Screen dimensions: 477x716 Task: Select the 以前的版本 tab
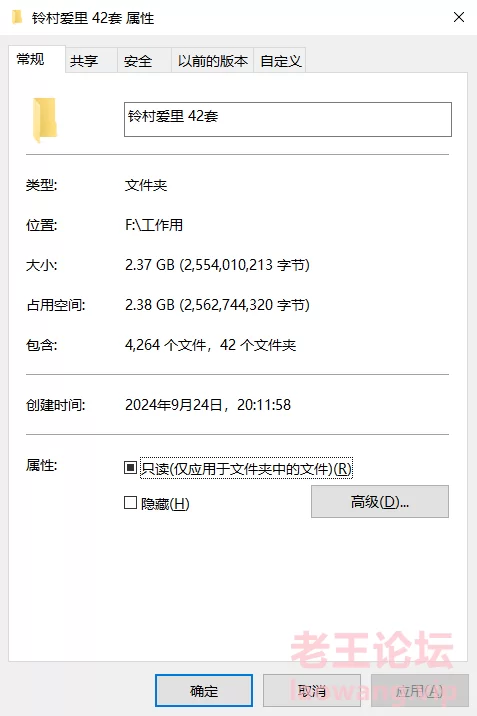pos(212,60)
